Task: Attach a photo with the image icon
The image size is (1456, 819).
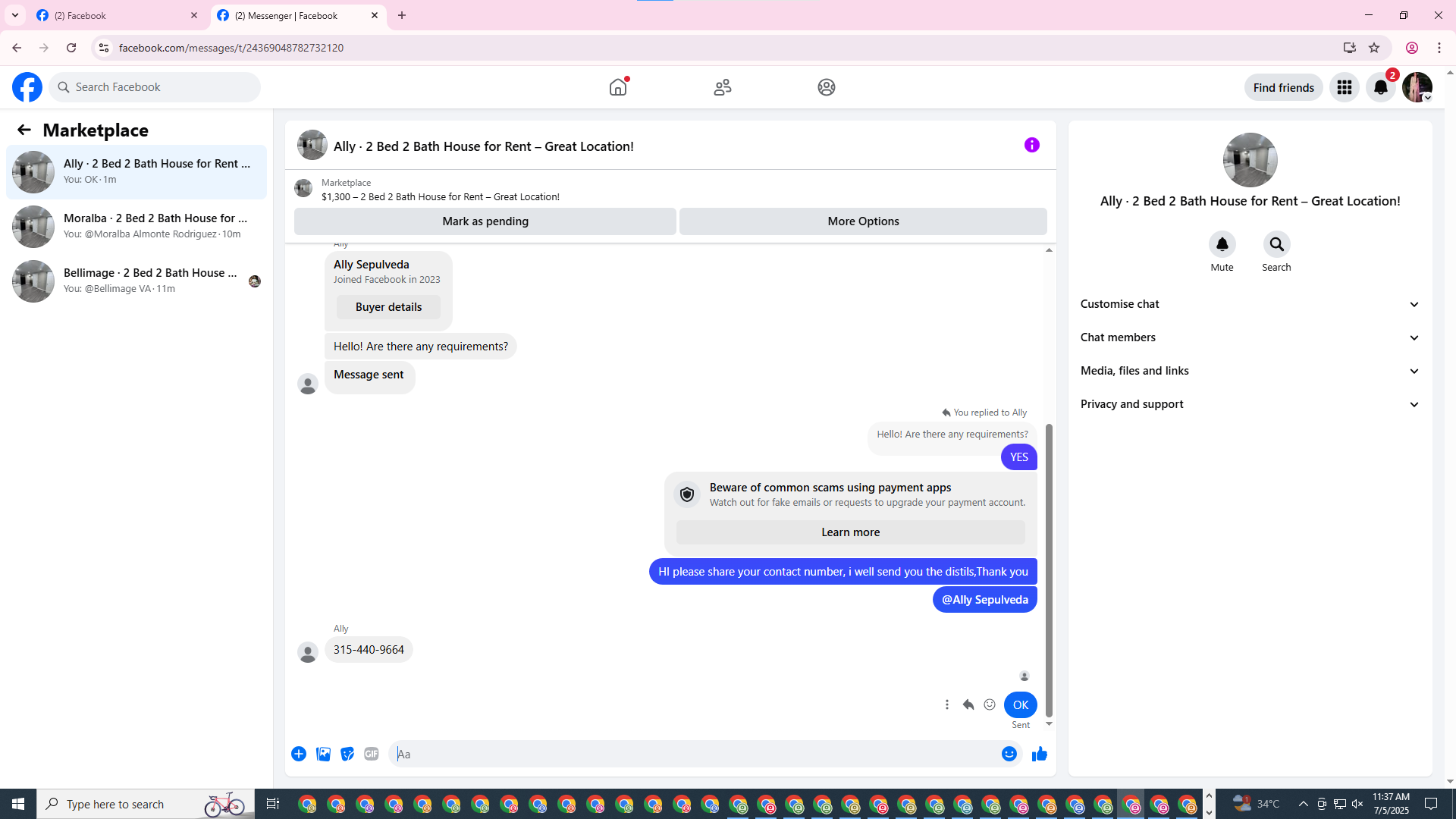Action: coord(323,754)
